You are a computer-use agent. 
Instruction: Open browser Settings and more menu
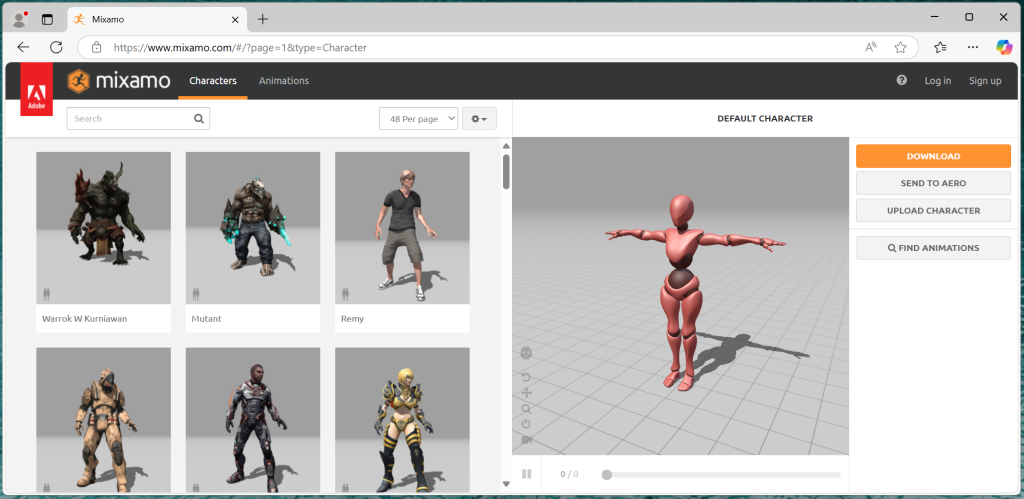(973, 47)
